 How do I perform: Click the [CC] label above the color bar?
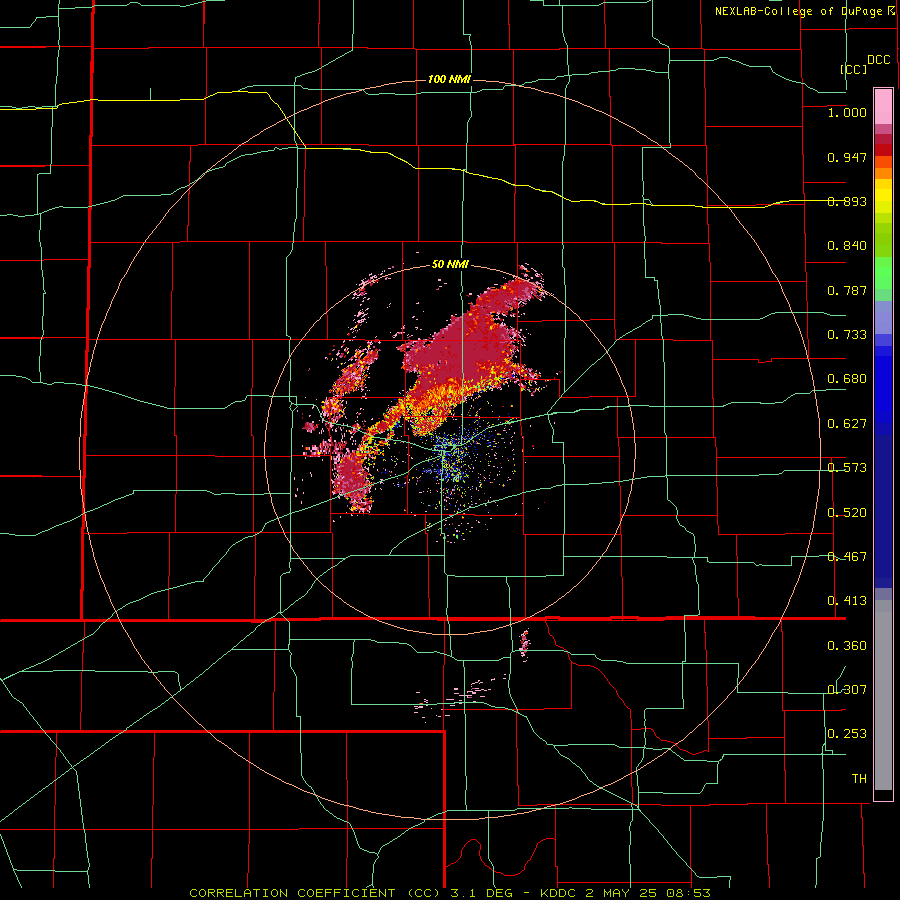click(854, 69)
